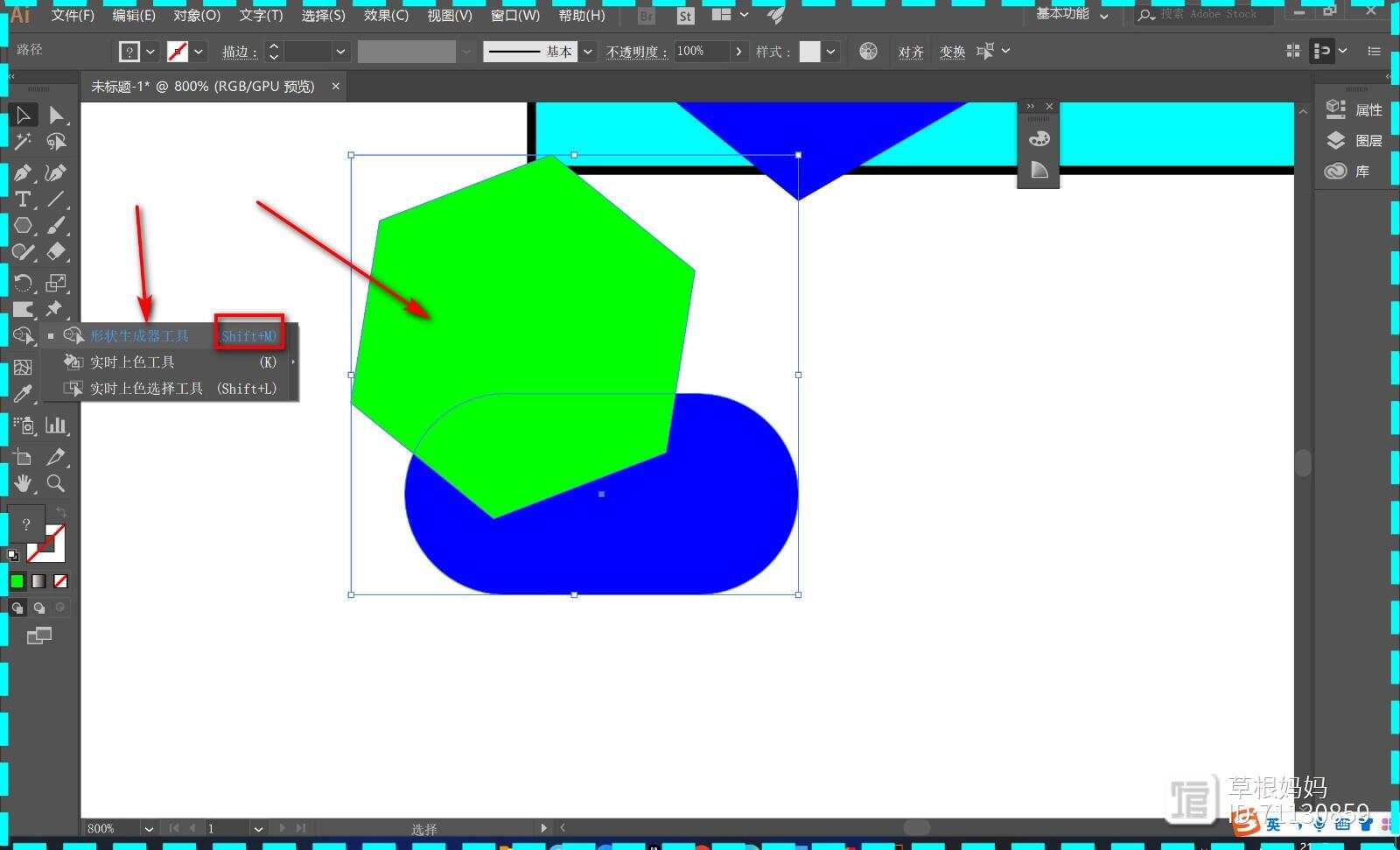Open the fill color dropdown arrow
Viewport: 1400px width, 850px height.
point(150,52)
